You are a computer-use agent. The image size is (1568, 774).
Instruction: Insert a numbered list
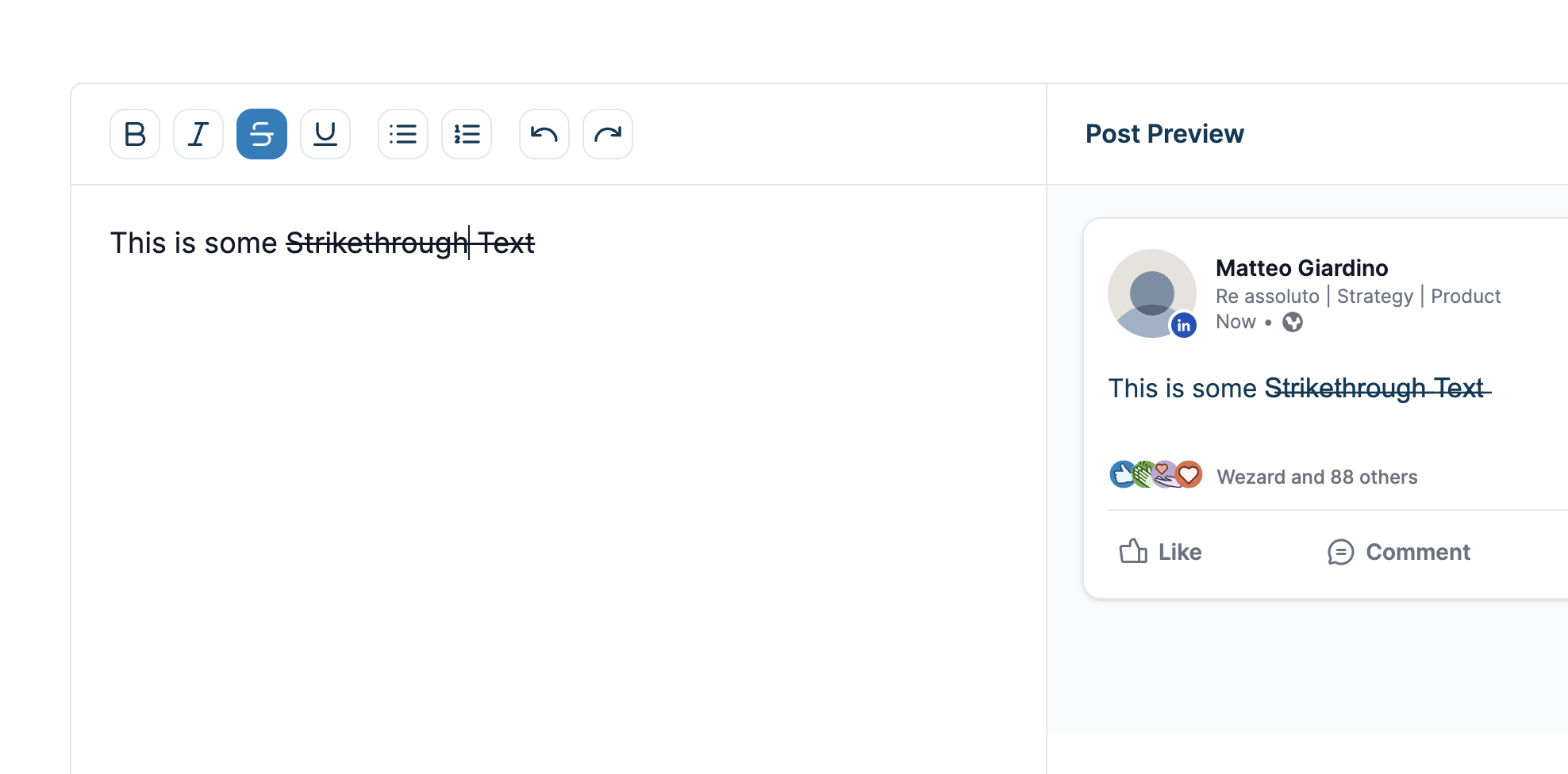(x=466, y=134)
